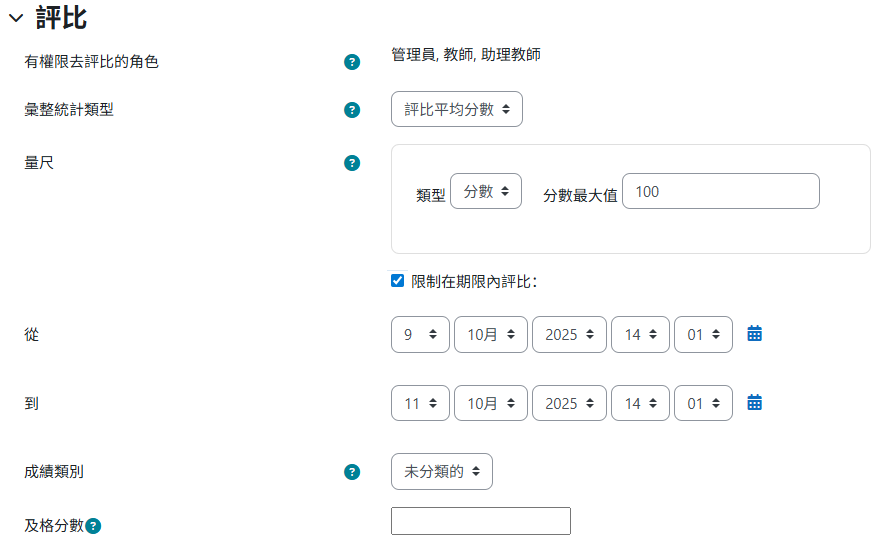This screenshot has width=888, height=549.
Task: Open calendar picker for 到 date
Action: point(755,403)
